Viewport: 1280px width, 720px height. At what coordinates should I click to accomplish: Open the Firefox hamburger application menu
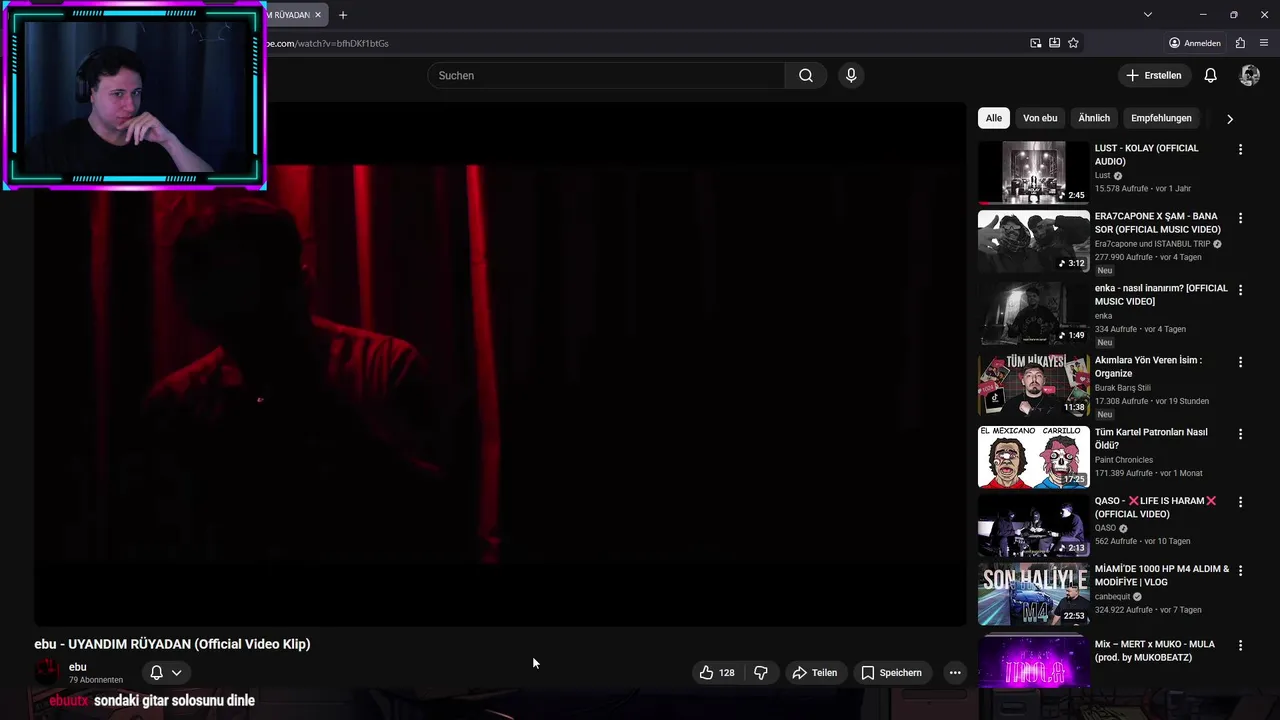(x=1264, y=43)
